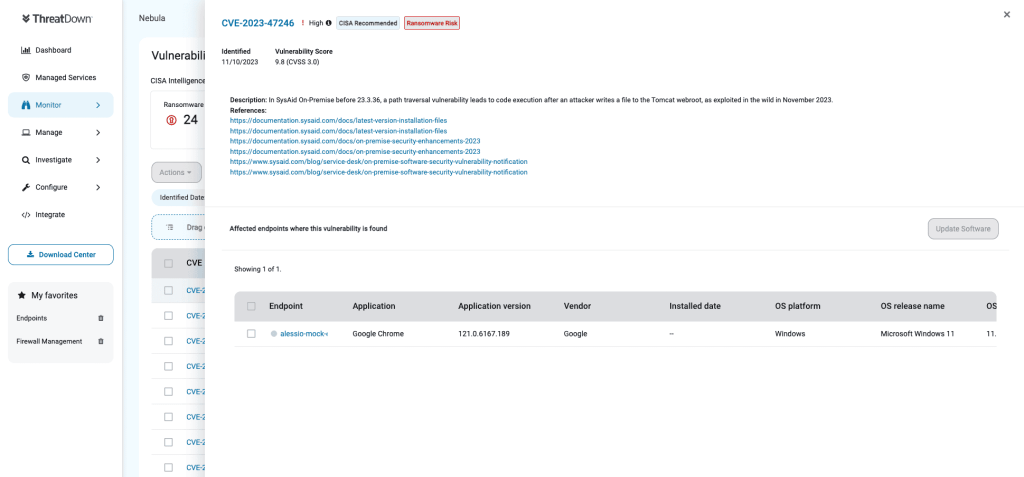Sort by Application version column header
Viewport: 1024px width, 477px height.
tap(494, 306)
